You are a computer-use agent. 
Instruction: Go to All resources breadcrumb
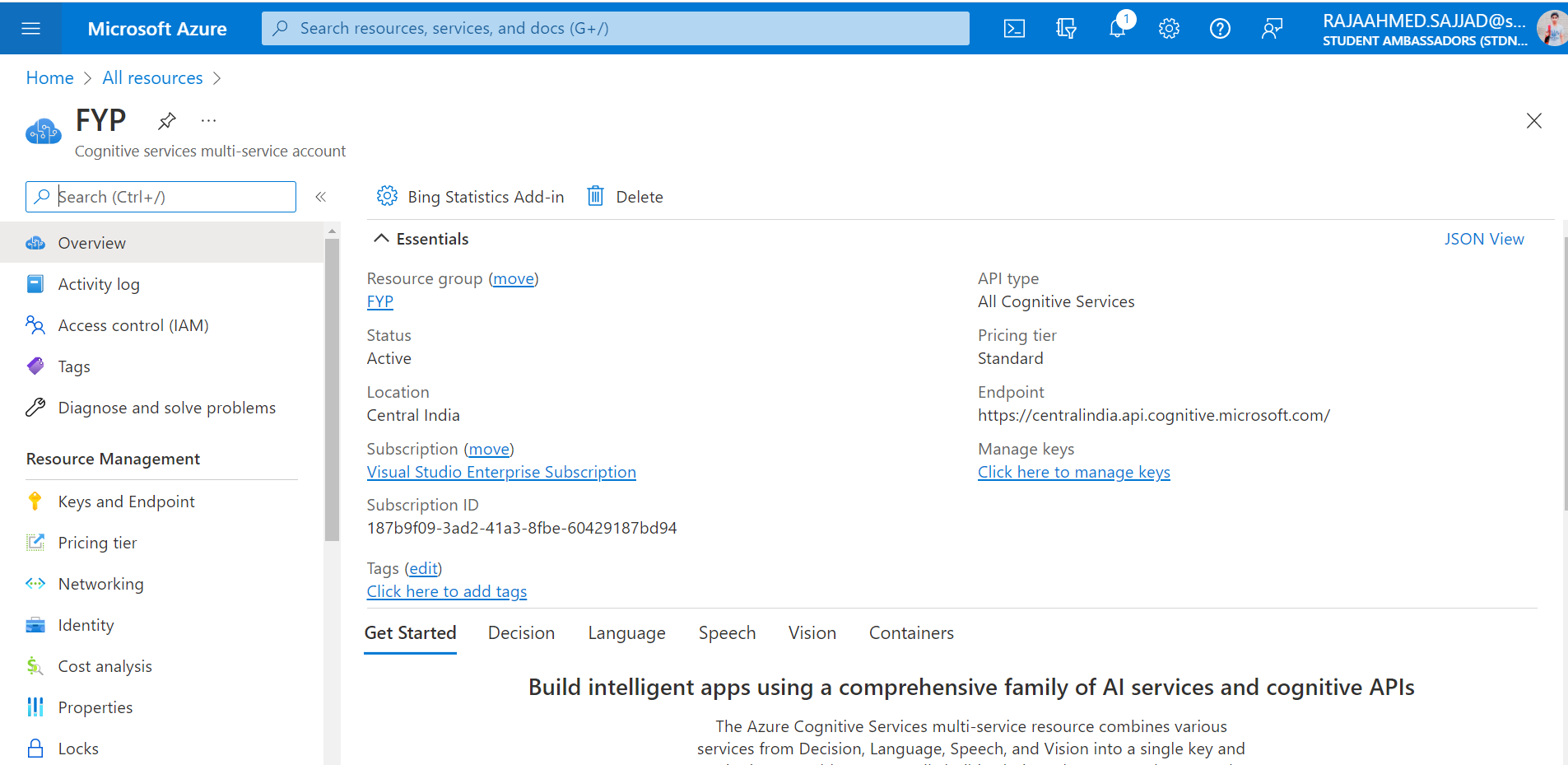click(152, 78)
